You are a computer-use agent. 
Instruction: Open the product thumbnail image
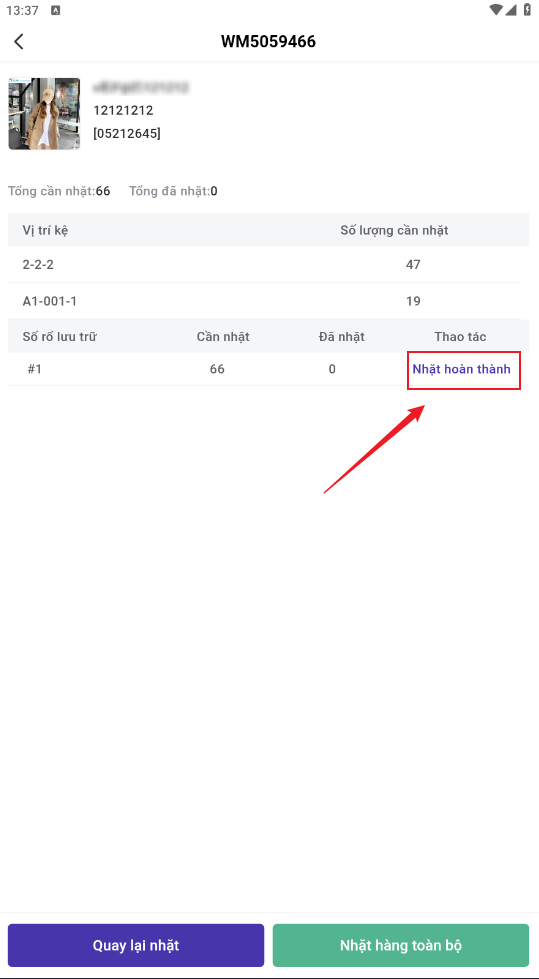[x=44, y=114]
